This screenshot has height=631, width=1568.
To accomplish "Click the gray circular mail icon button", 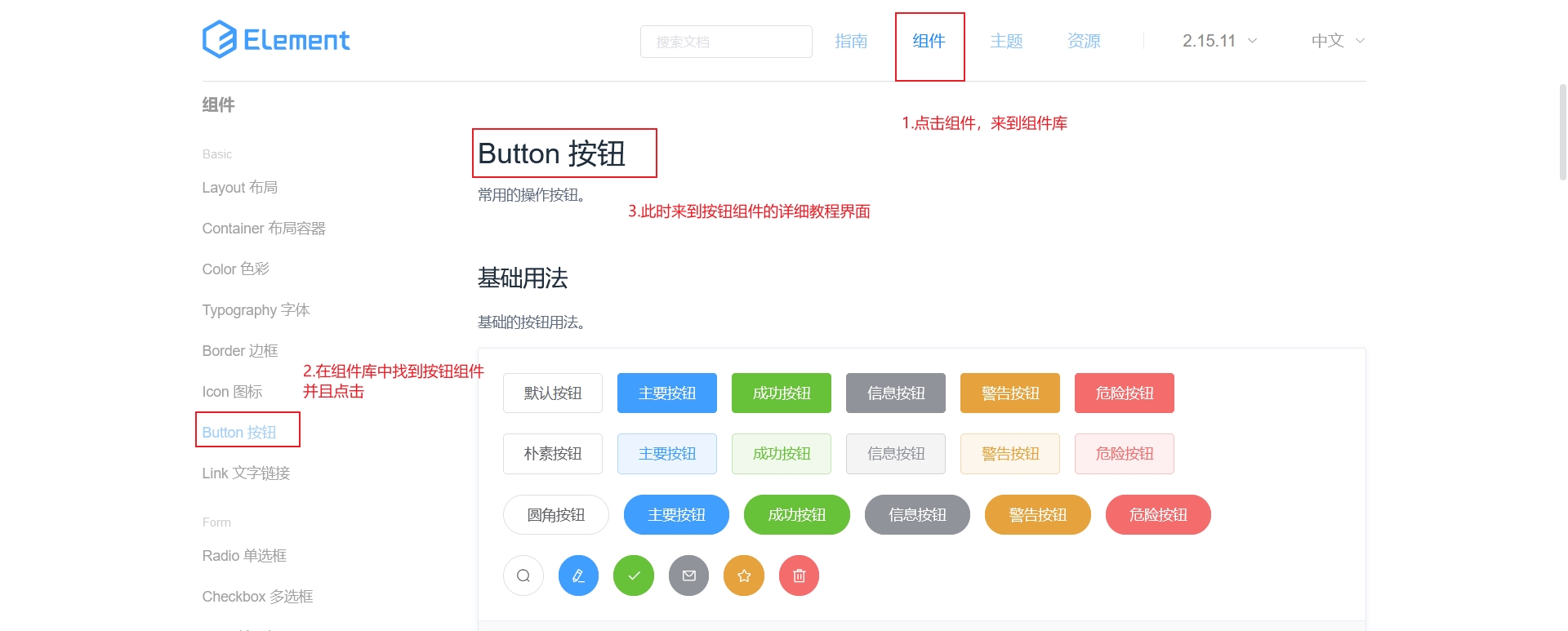I will coord(689,575).
